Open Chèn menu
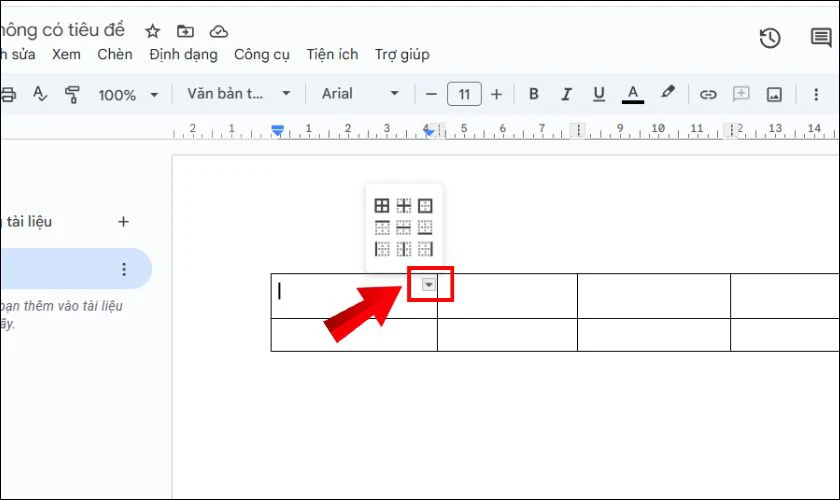840x500 pixels. click(115, 55)
